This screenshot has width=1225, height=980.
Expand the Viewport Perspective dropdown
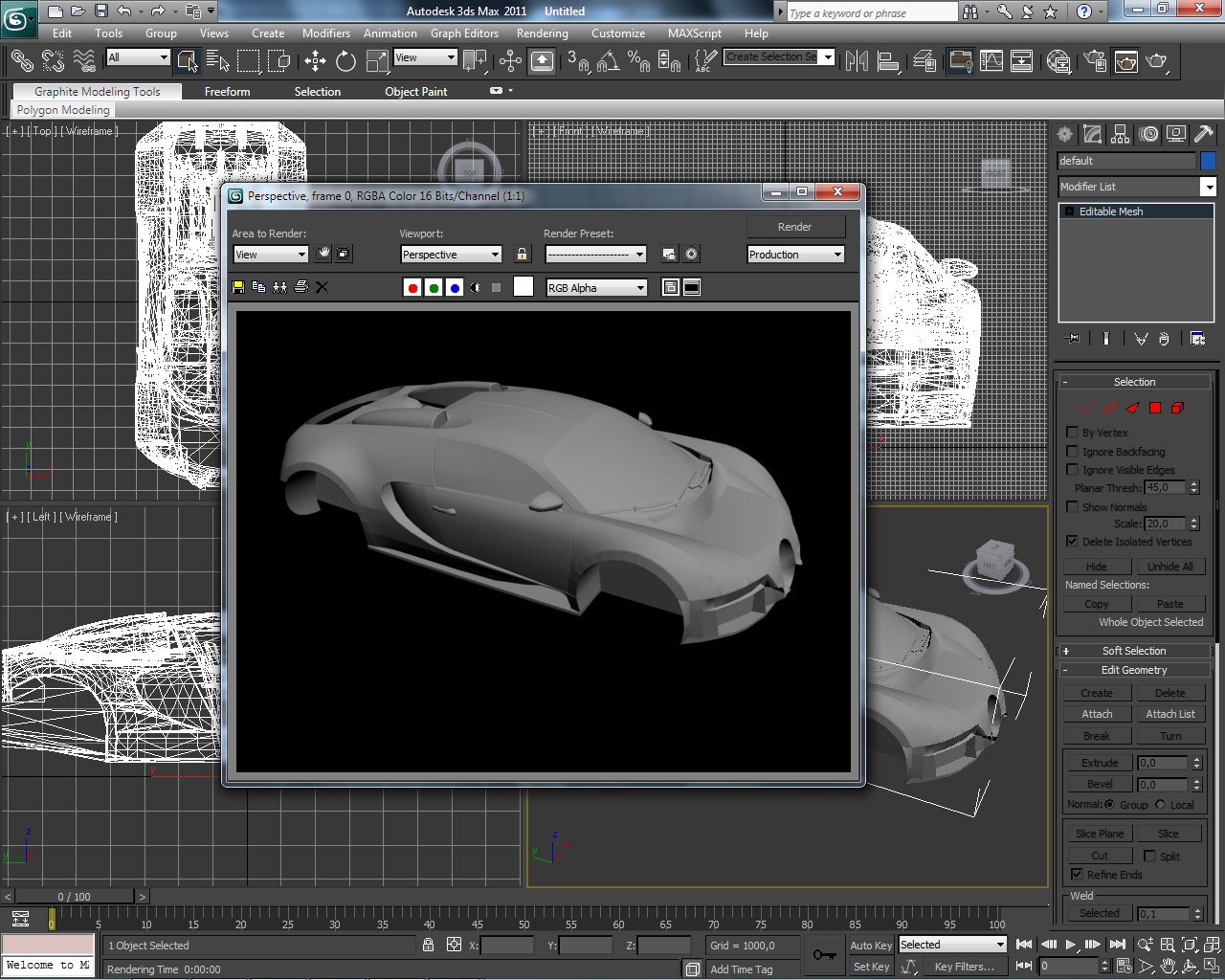pyautogui.click(x=451, y=255)
